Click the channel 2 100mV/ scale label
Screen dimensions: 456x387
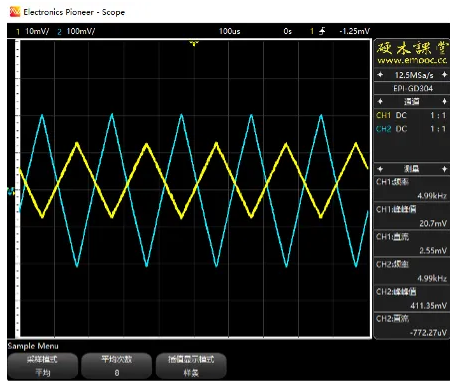click(x=81, y=31)
